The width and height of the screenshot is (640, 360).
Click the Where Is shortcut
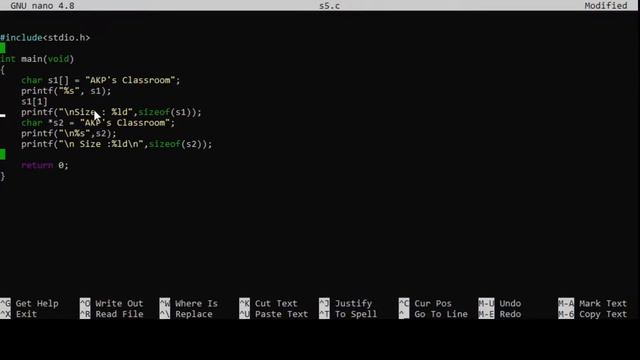(x=189, y=304)
